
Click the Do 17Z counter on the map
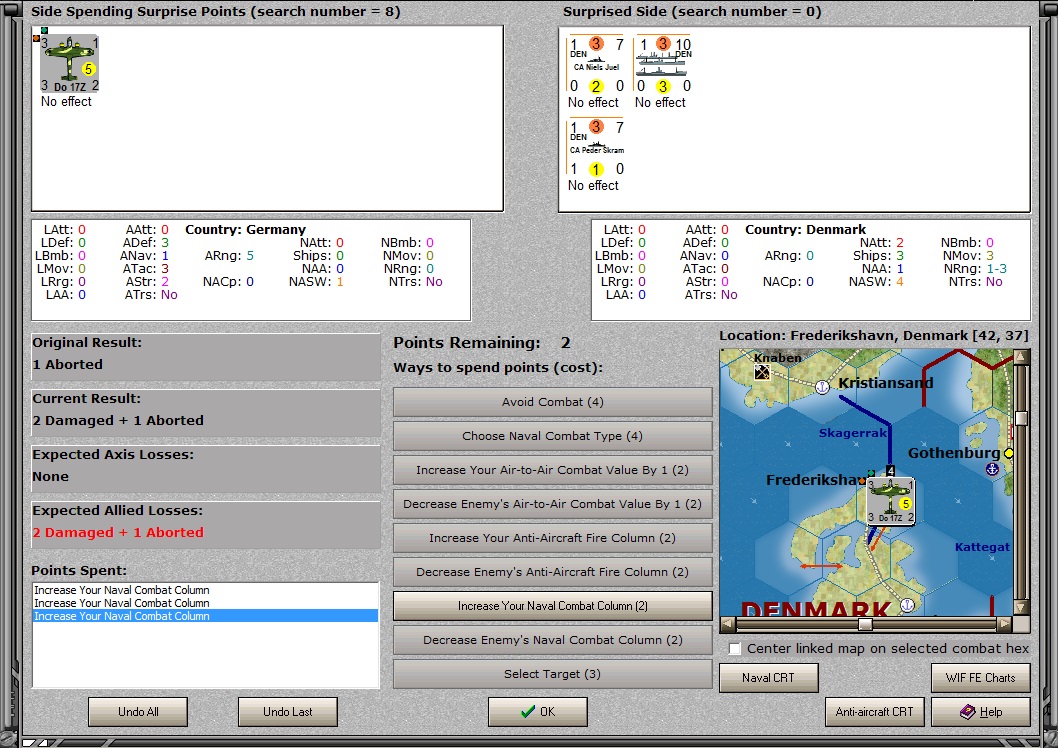tap(890, 501)
